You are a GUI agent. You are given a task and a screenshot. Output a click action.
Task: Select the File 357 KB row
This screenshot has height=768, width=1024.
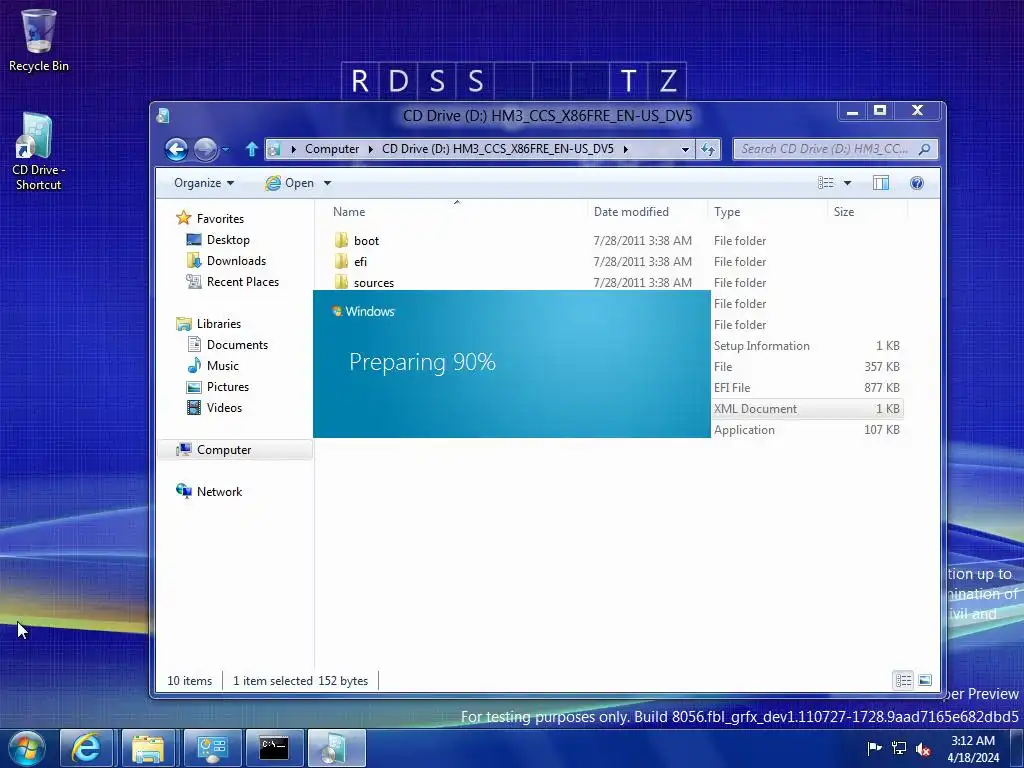[x=807, y=366]
